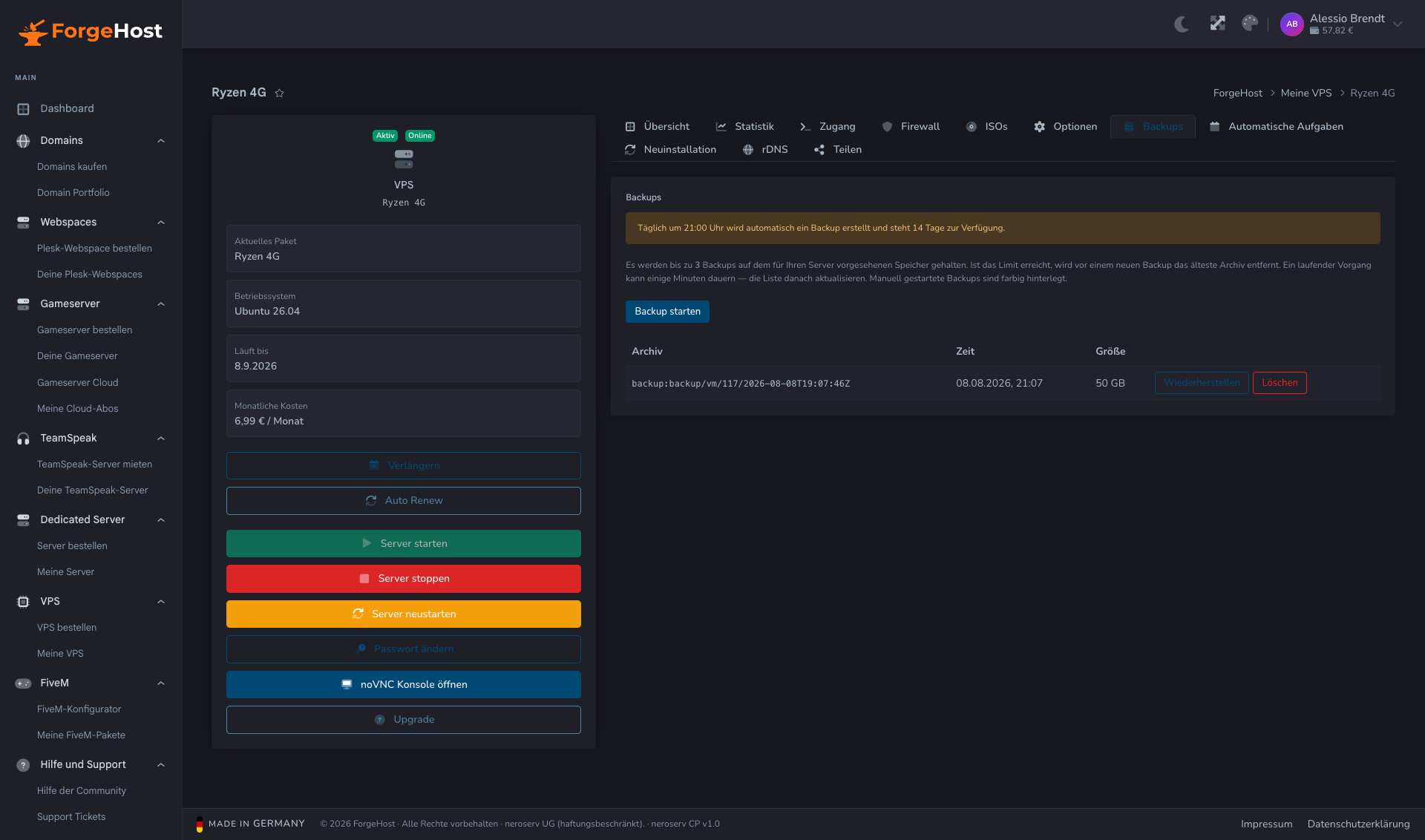This screenshot has height=840, width=1425.
Task: Click Wiederherstellen for the backup
Action: [1202, 383]
